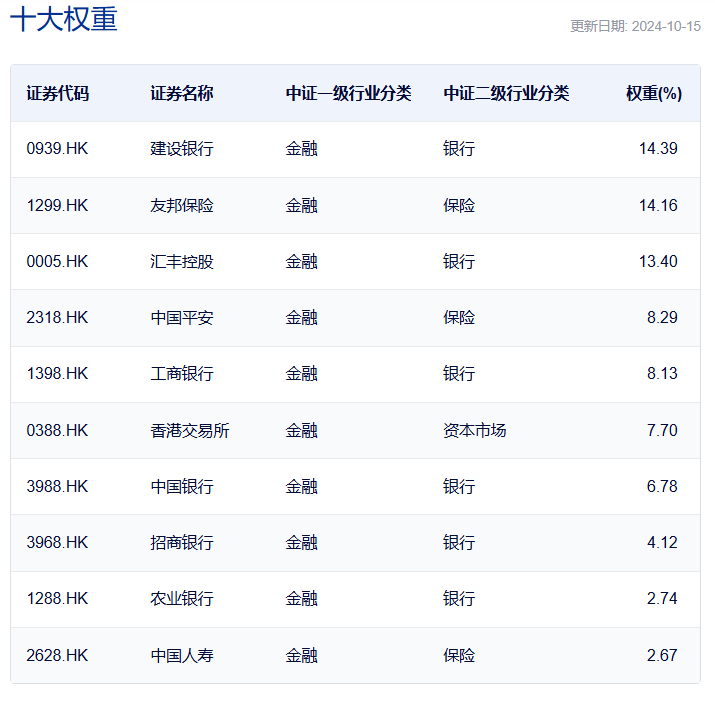Click 银行 in the 招商银行 row
715x701 pixels.
pyautogui.click(x=459, y=543)
